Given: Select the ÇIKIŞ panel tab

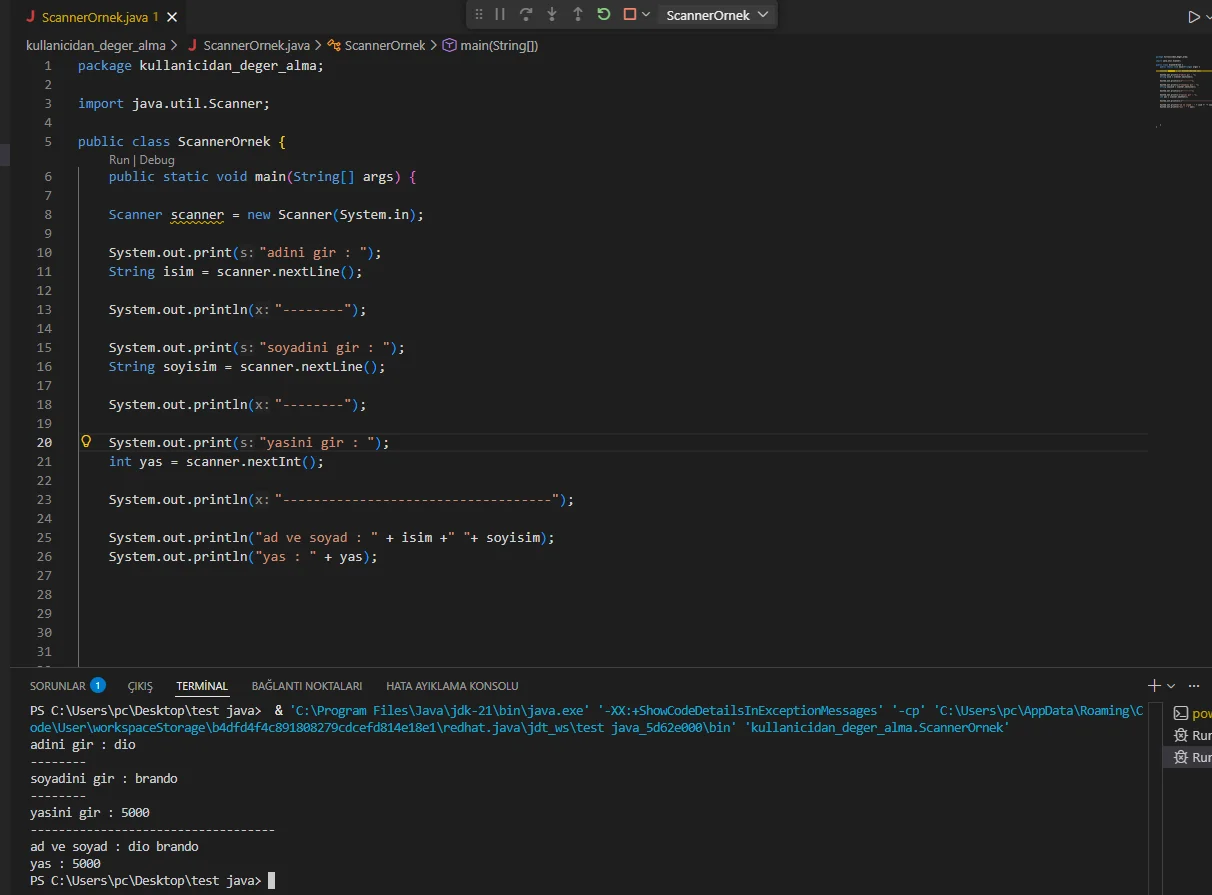Looking at the screenshot, I should coord(140,686).
